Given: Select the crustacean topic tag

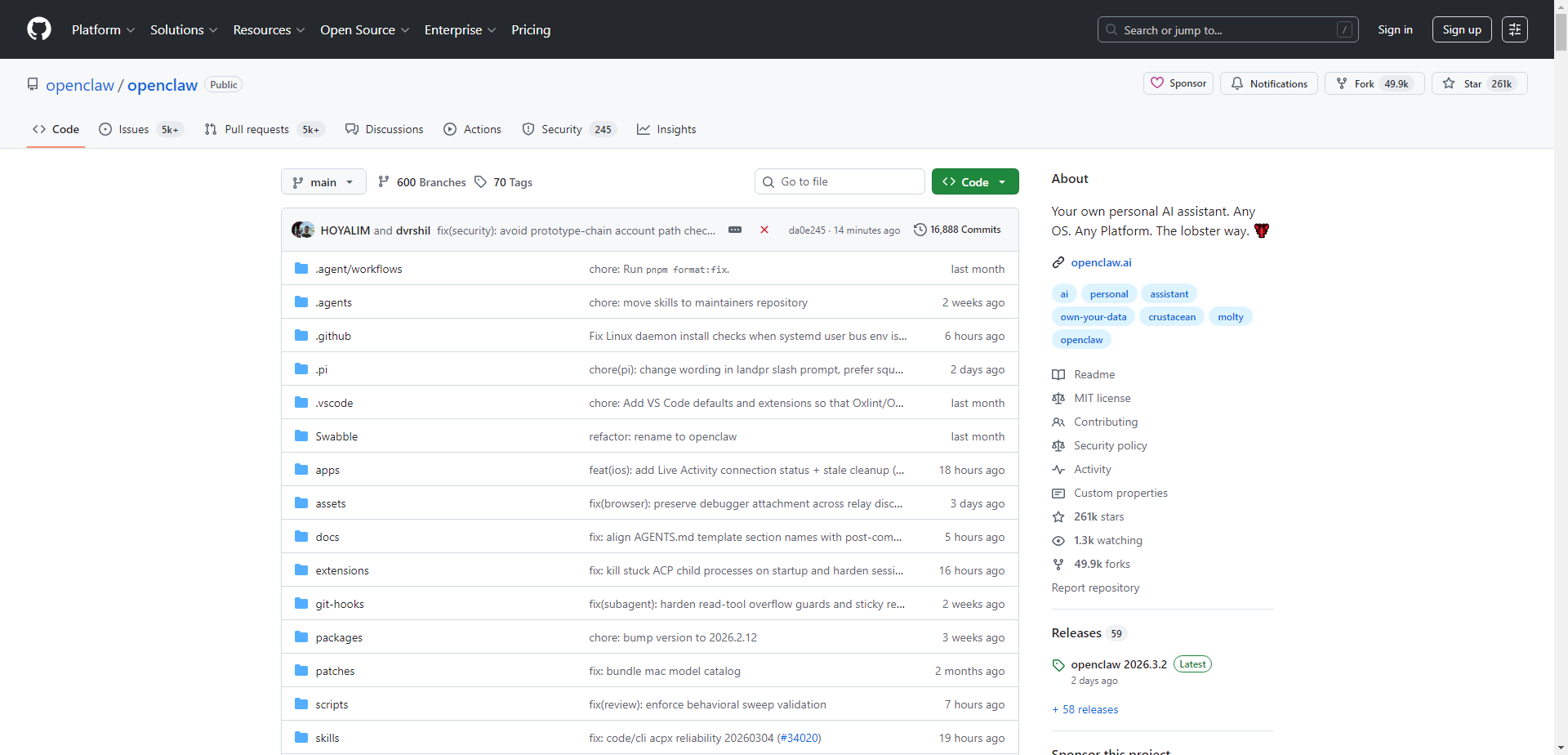Looking at the screenshot, I should pyautogui.click(x=1171, y=317).
